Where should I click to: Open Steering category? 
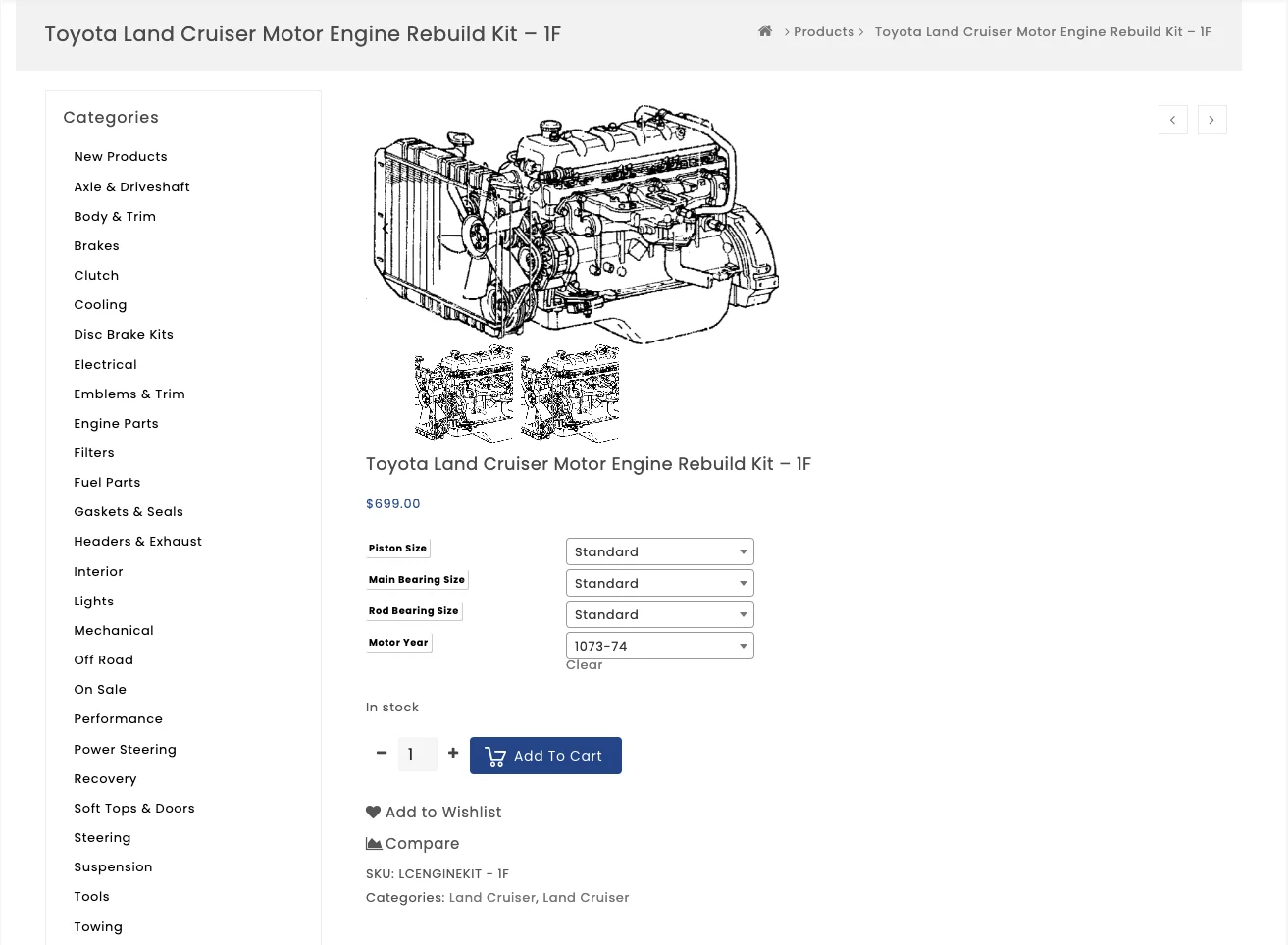[102, 837]
